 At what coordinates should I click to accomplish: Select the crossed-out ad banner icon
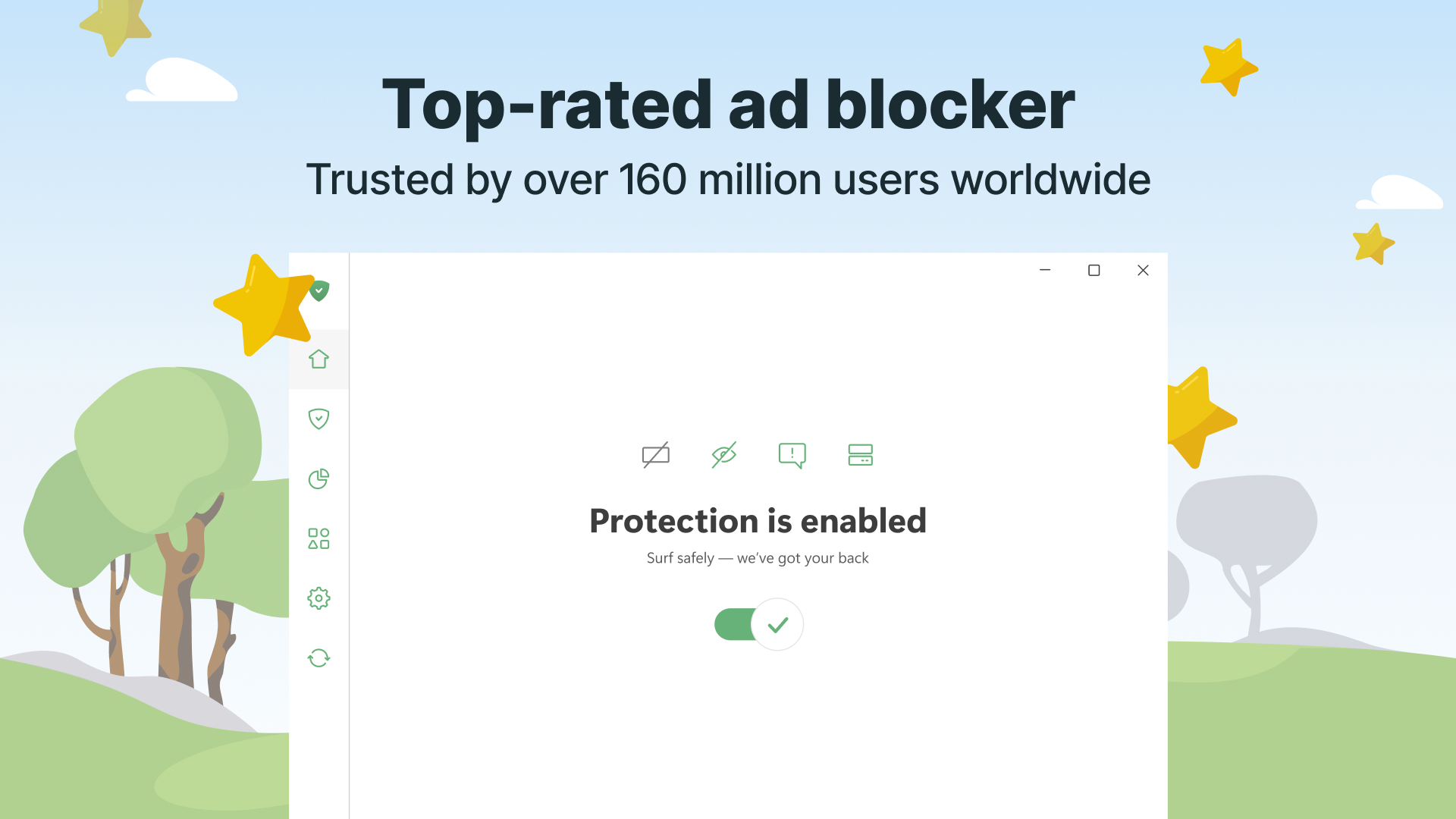pyautogui.click(x=655, y=455)
